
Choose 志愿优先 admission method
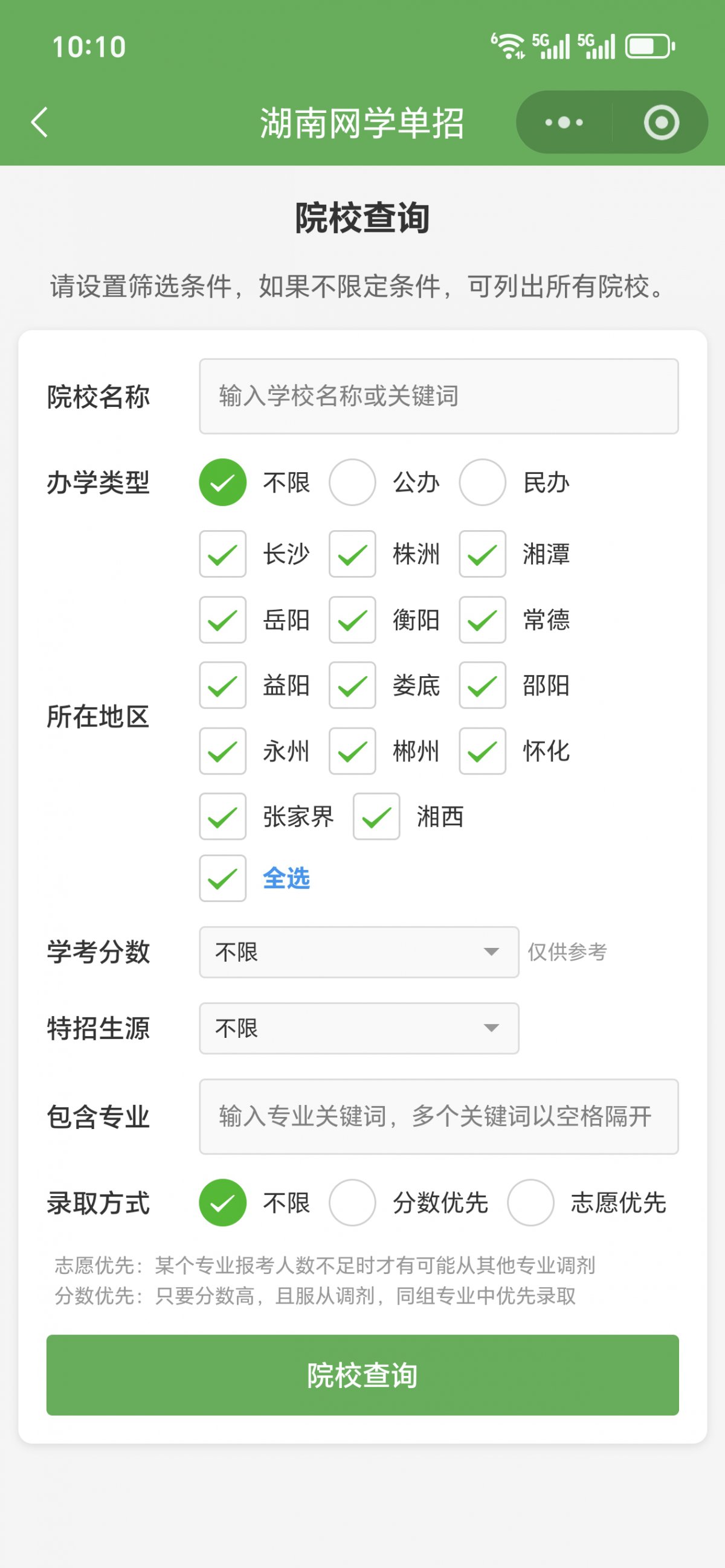[x=530, y=1202]
